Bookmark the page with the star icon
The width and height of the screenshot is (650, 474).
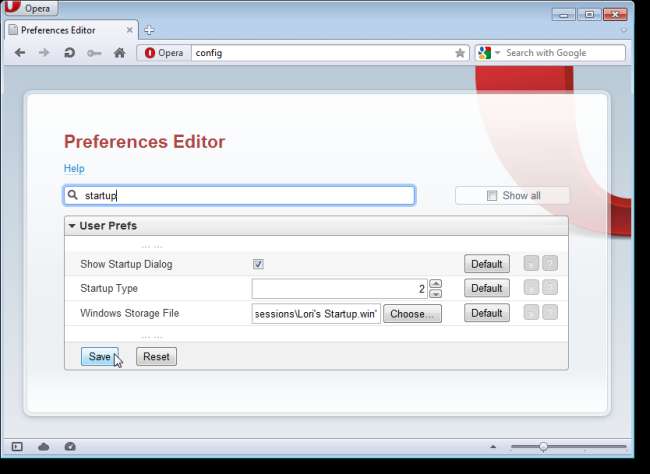(x=460, y=53)
